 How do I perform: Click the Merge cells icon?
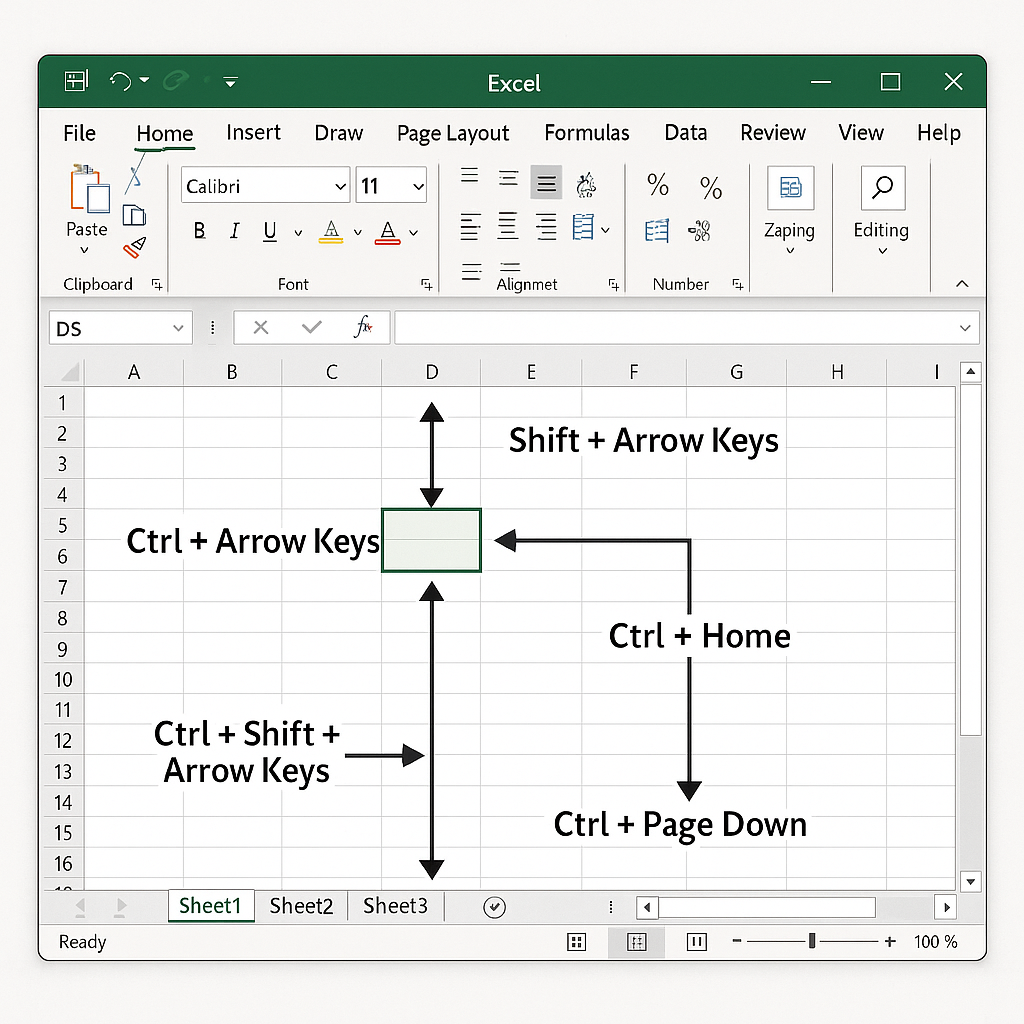click(x=583, y=228)
